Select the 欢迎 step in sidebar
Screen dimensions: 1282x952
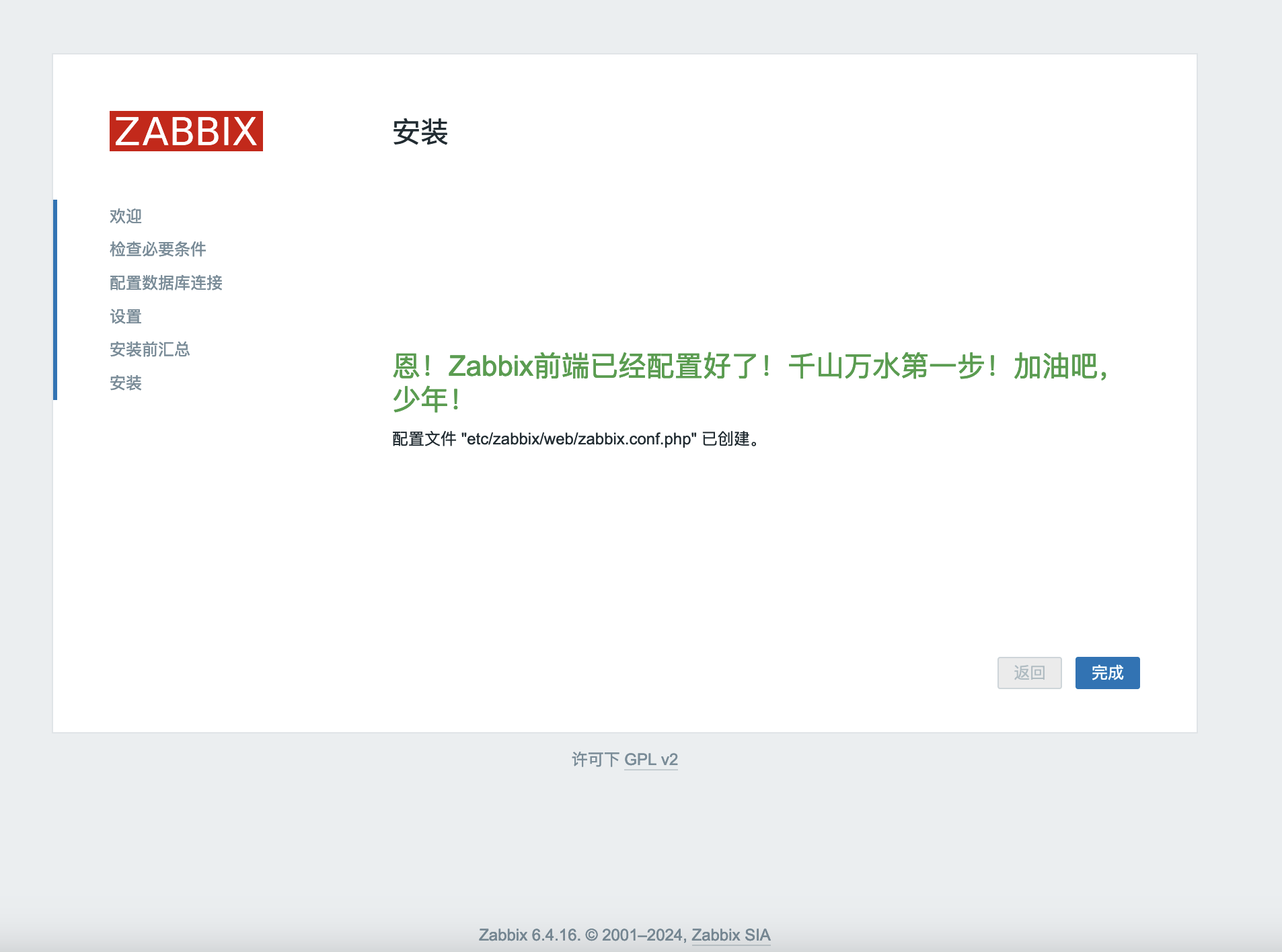126,216
